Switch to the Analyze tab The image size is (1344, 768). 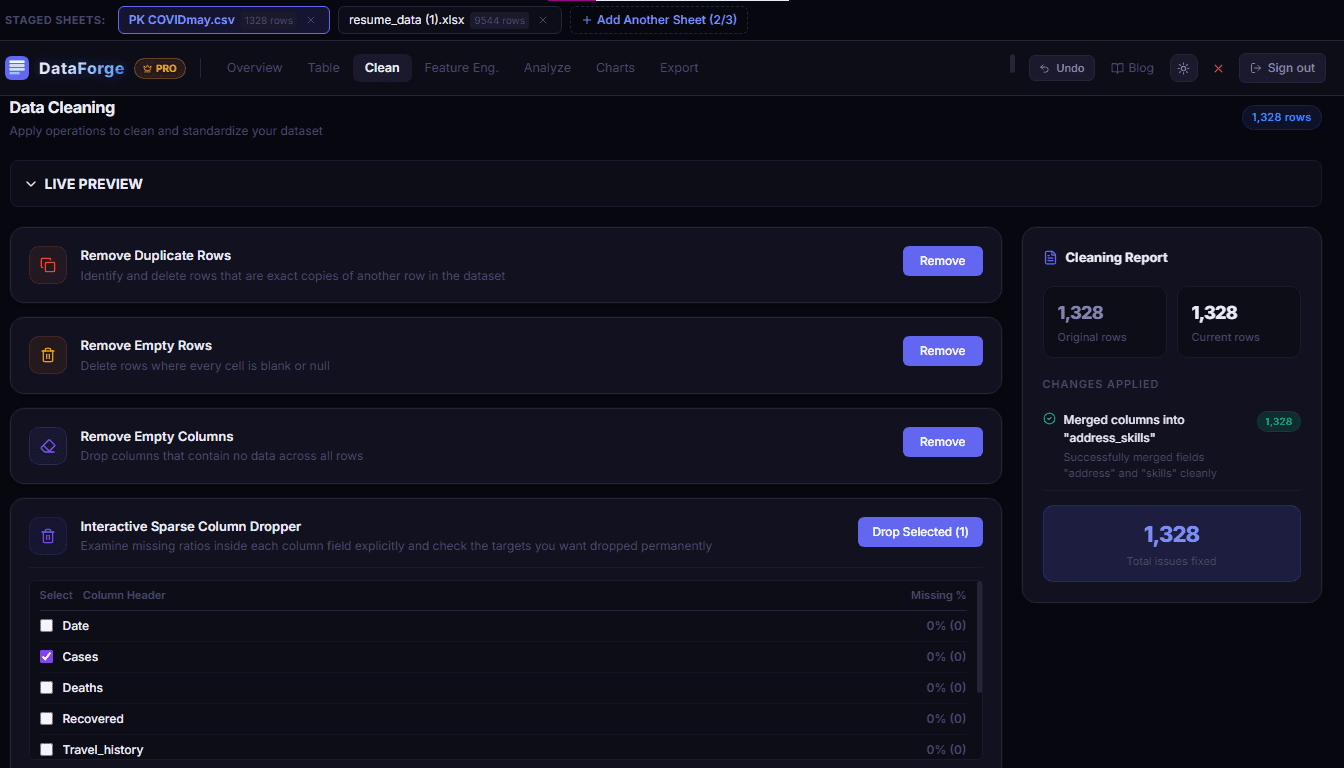click(547, 68)
